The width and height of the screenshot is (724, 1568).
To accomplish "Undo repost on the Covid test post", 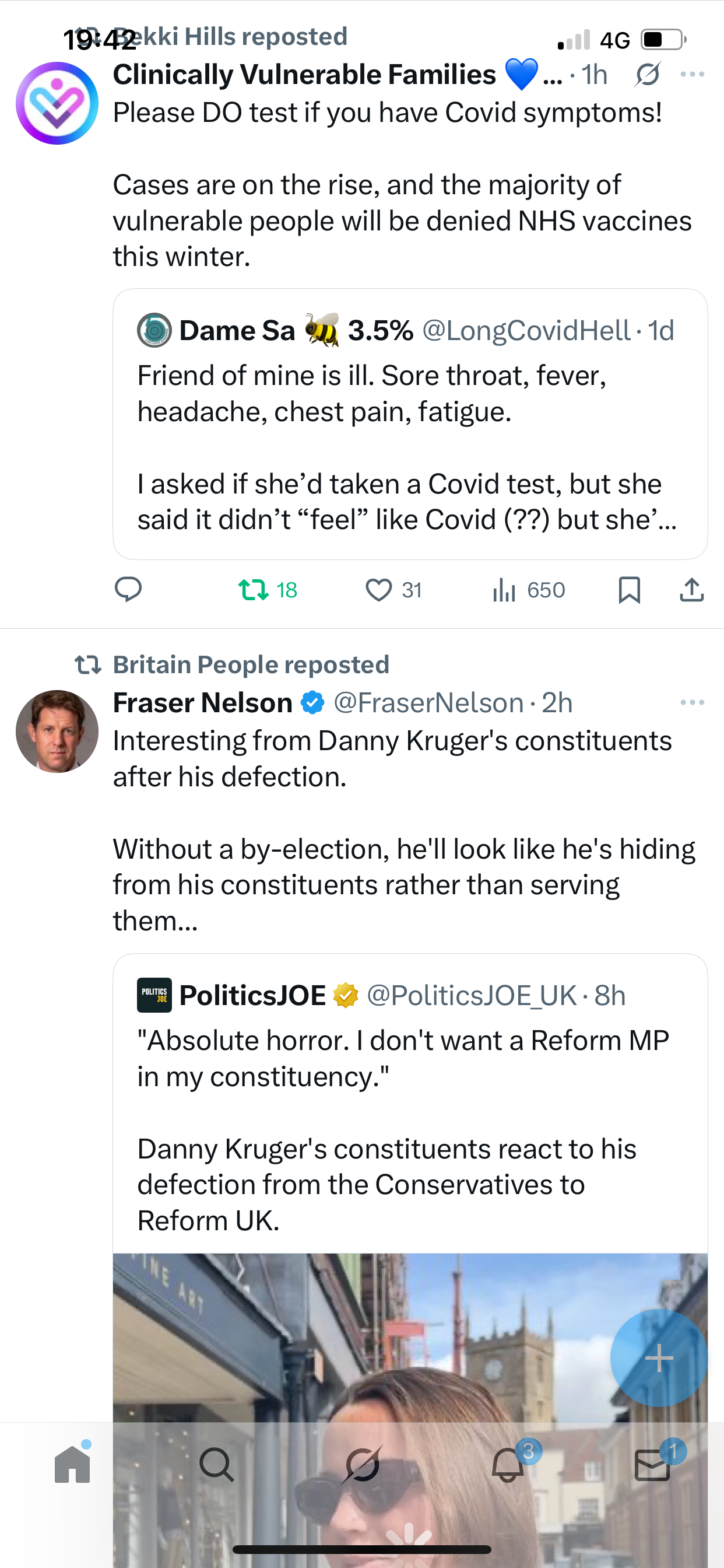I will click(254, 590).
